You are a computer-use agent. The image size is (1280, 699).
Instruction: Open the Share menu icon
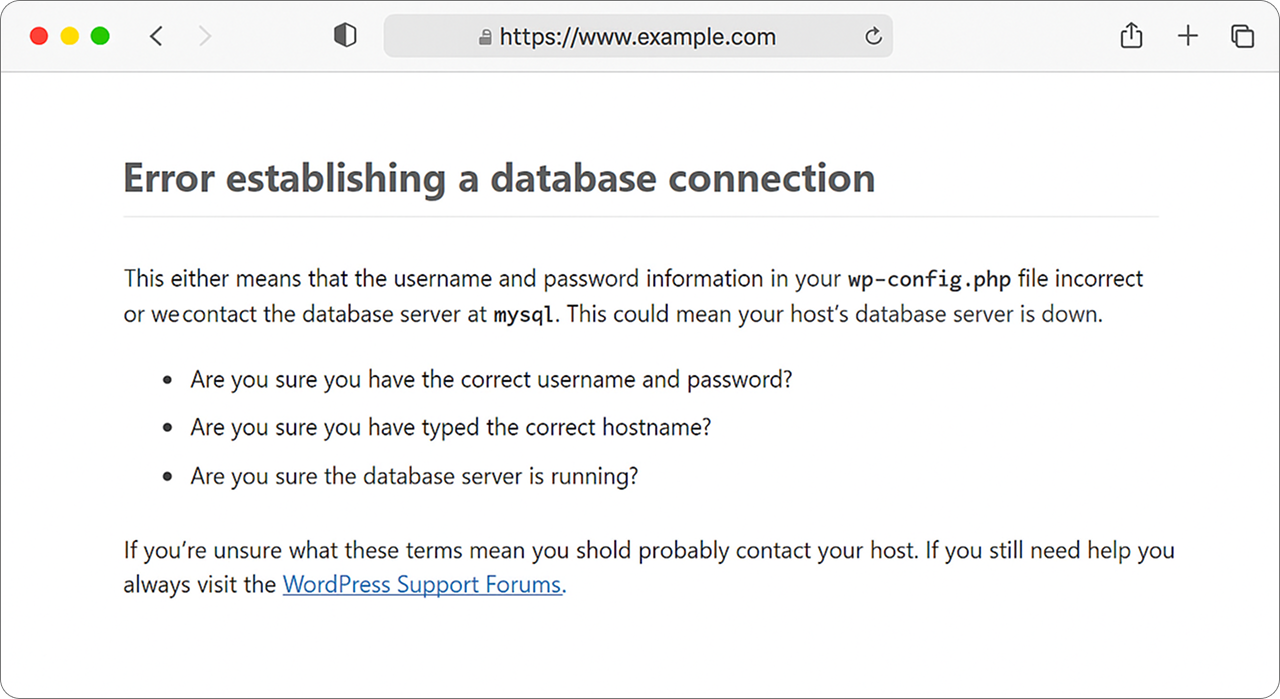coord(1131,36)
